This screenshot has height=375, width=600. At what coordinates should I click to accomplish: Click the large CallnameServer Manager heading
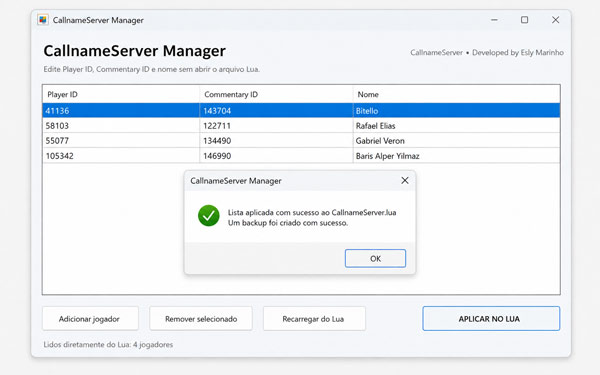pos(134,51)
